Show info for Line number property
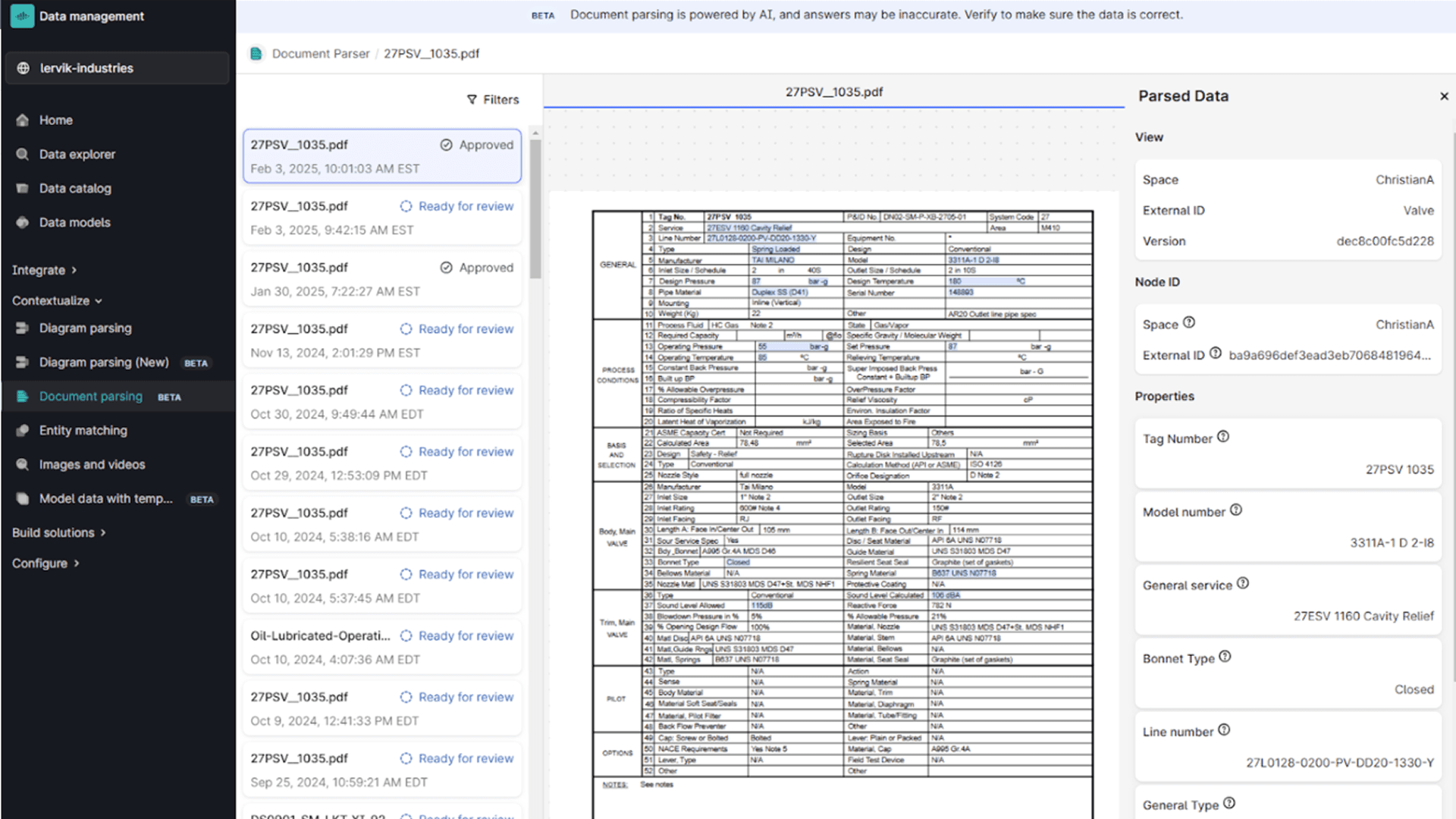Image resolution: width=1456 pixels, height=819 pixels. [1224, 730]
